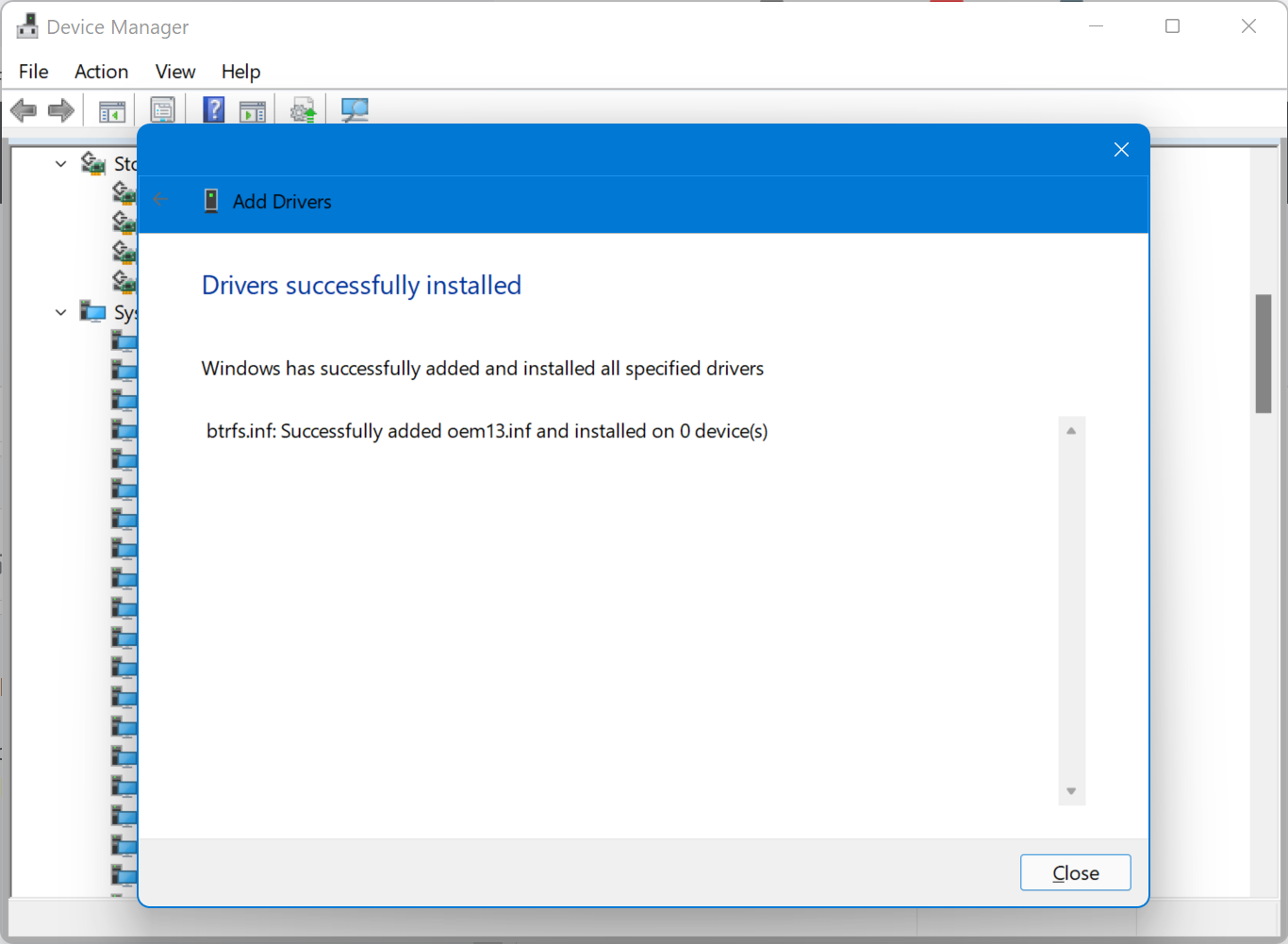
Task: Collapse the Sys… device category
Action: point(61,312)
